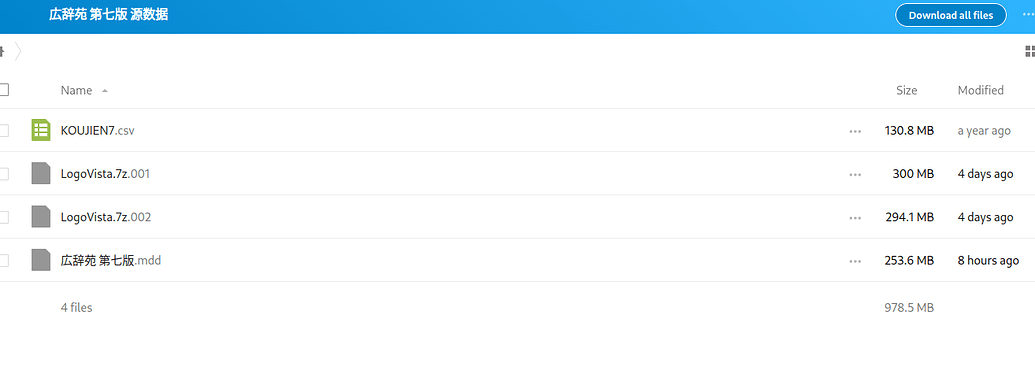Sort files by Size column
The height and width of the screenshot is (384, 1035).
[x=906, y=90]
